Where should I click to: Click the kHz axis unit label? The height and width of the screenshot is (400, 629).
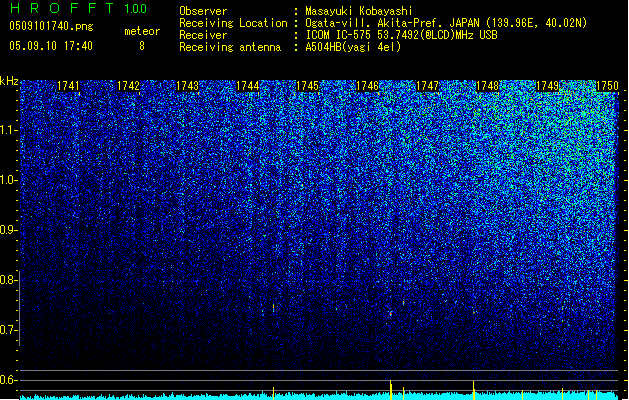[x=9, y=81]
